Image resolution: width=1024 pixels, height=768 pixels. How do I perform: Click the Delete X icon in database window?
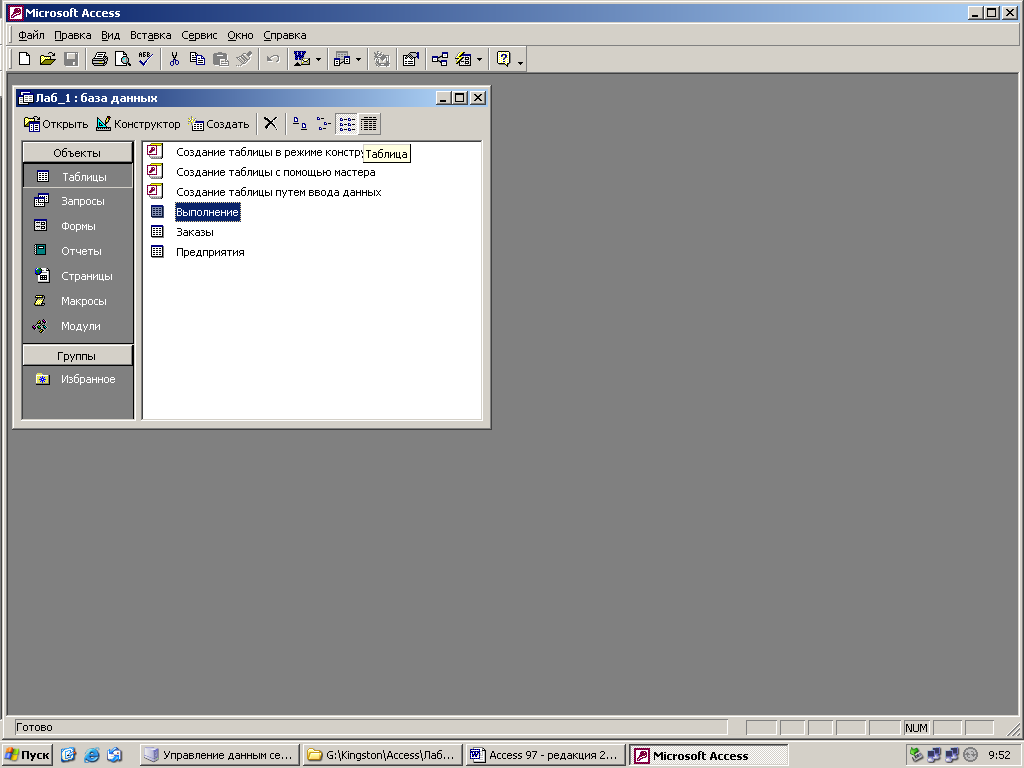[270, 123]
